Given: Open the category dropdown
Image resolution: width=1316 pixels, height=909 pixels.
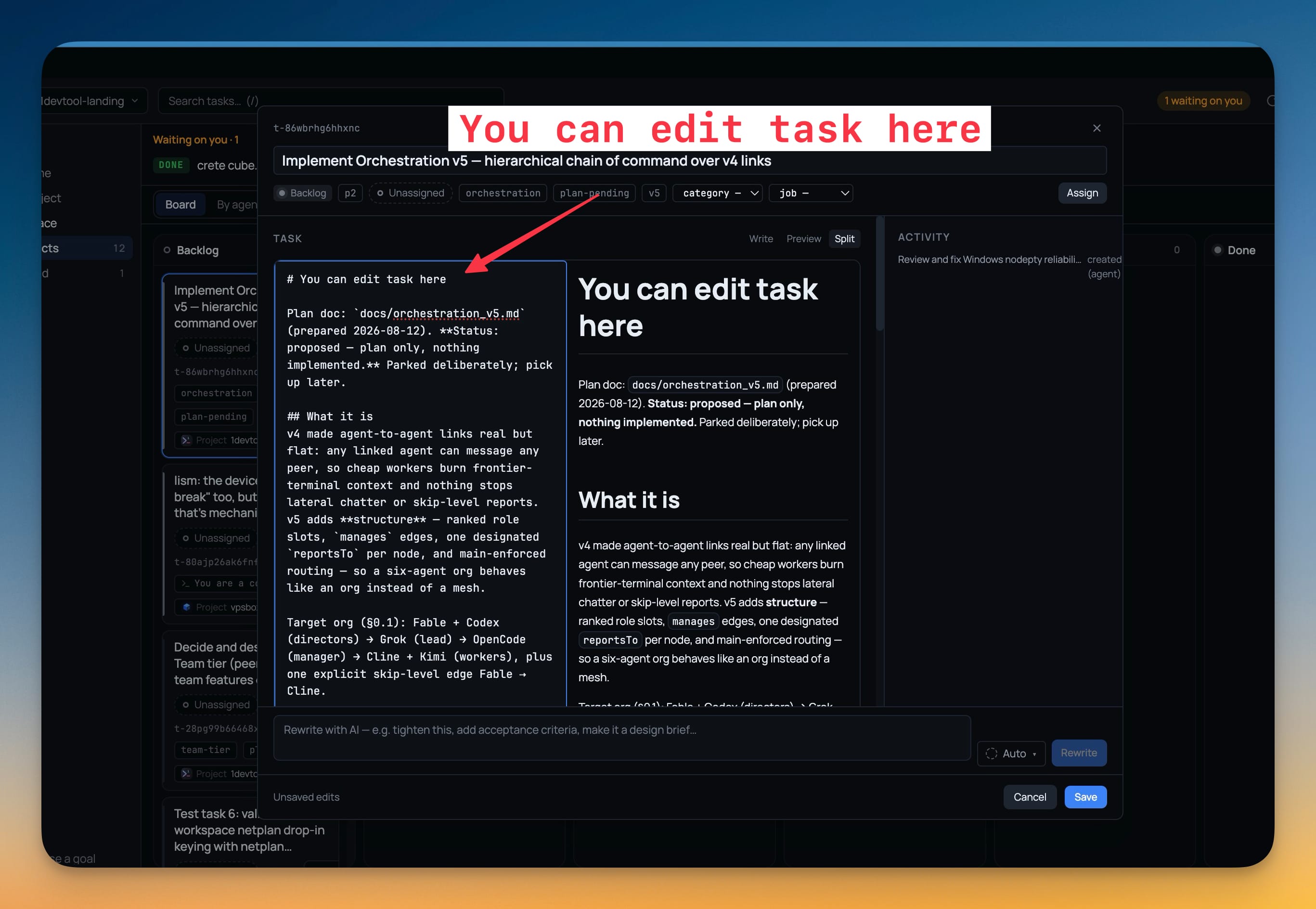Looking at the screenshot, I should coord(717,193).
